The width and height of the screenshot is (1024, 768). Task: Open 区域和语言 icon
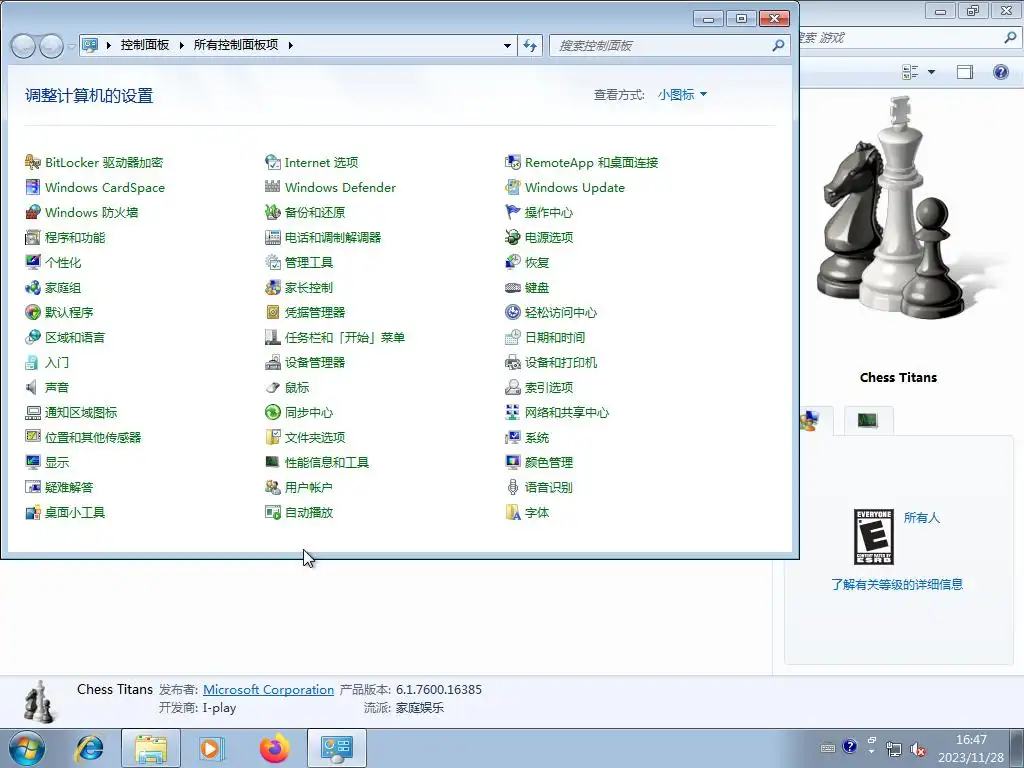pyautogui.click(x=33, y=337)
